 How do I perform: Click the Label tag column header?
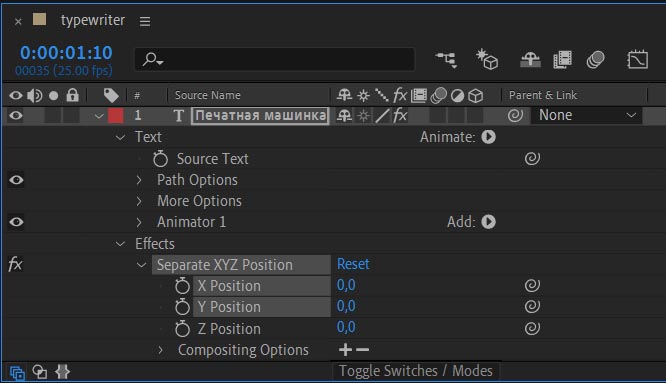pyautogui.click(x=111, y=95)
